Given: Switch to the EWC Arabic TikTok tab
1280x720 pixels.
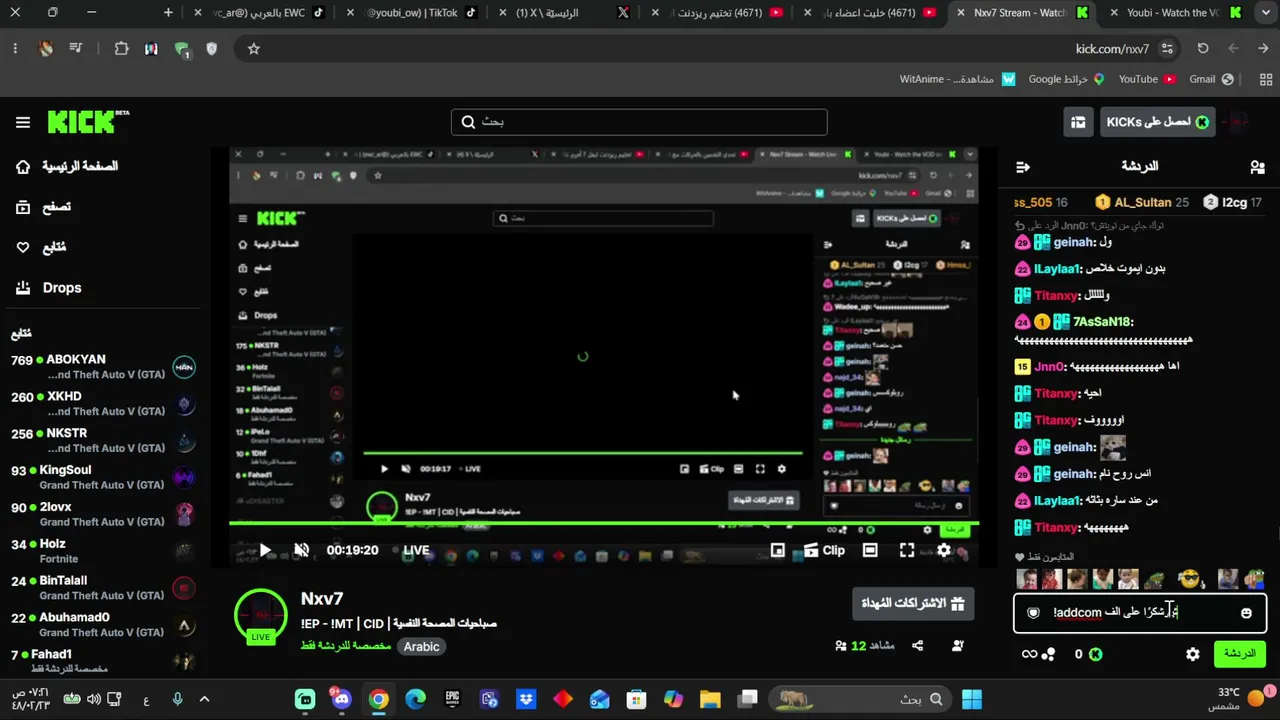Looking at the screenshot, I should [260, 13].
